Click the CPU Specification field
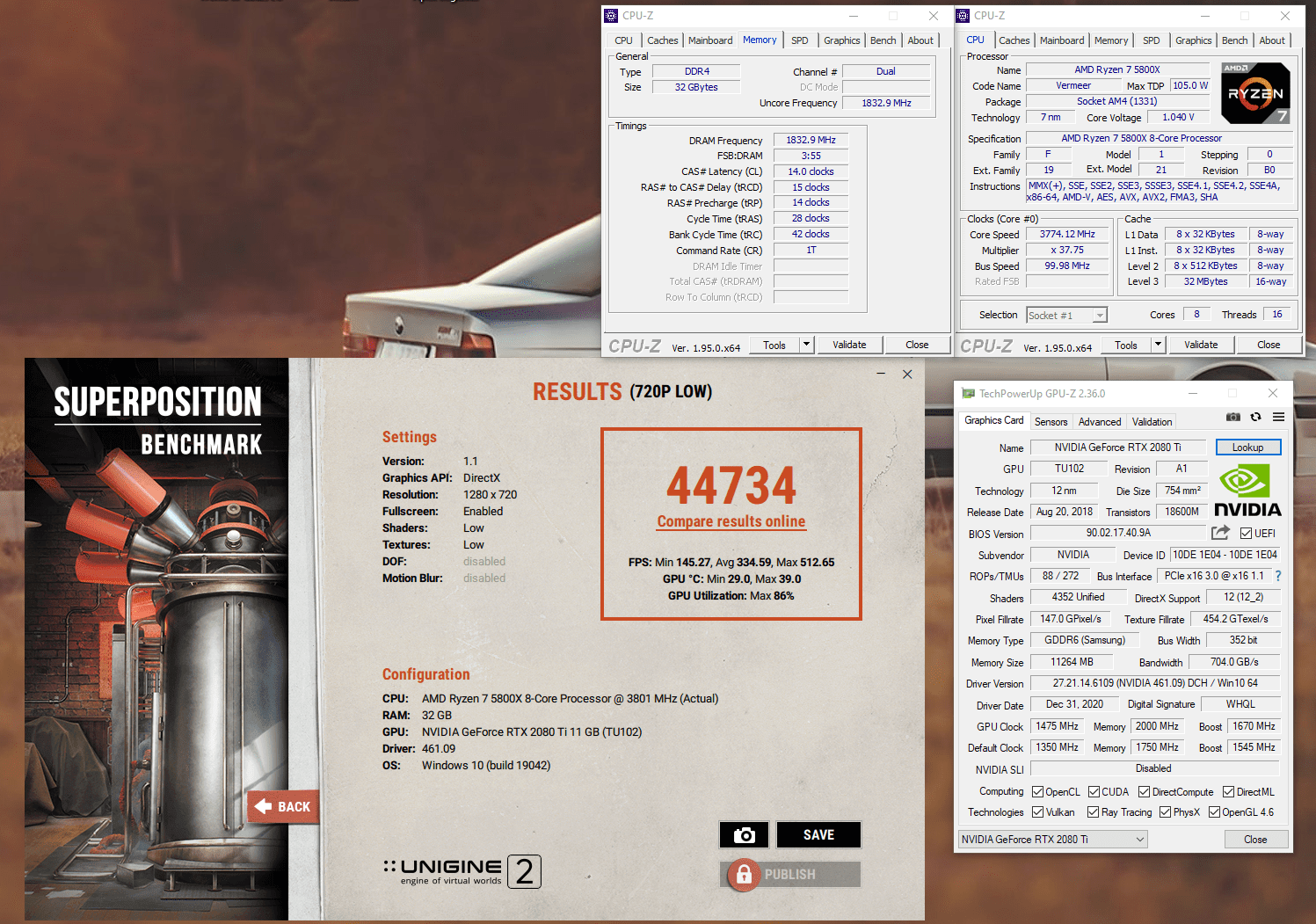Image resolution: width=1316 pixels, height=924 pixels. point(1160,138)
